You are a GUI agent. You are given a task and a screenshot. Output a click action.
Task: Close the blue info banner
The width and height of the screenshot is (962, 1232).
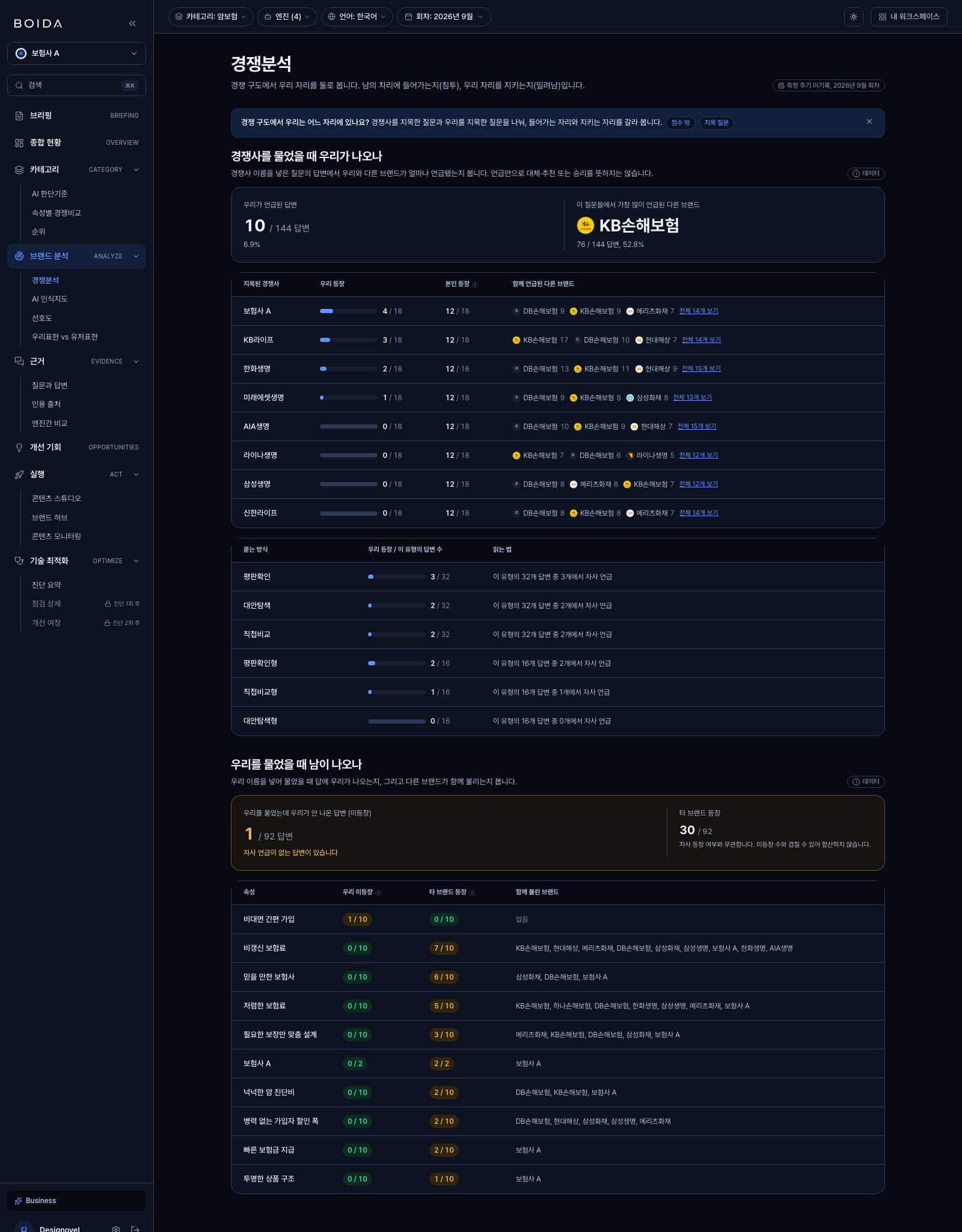[869, 121]
